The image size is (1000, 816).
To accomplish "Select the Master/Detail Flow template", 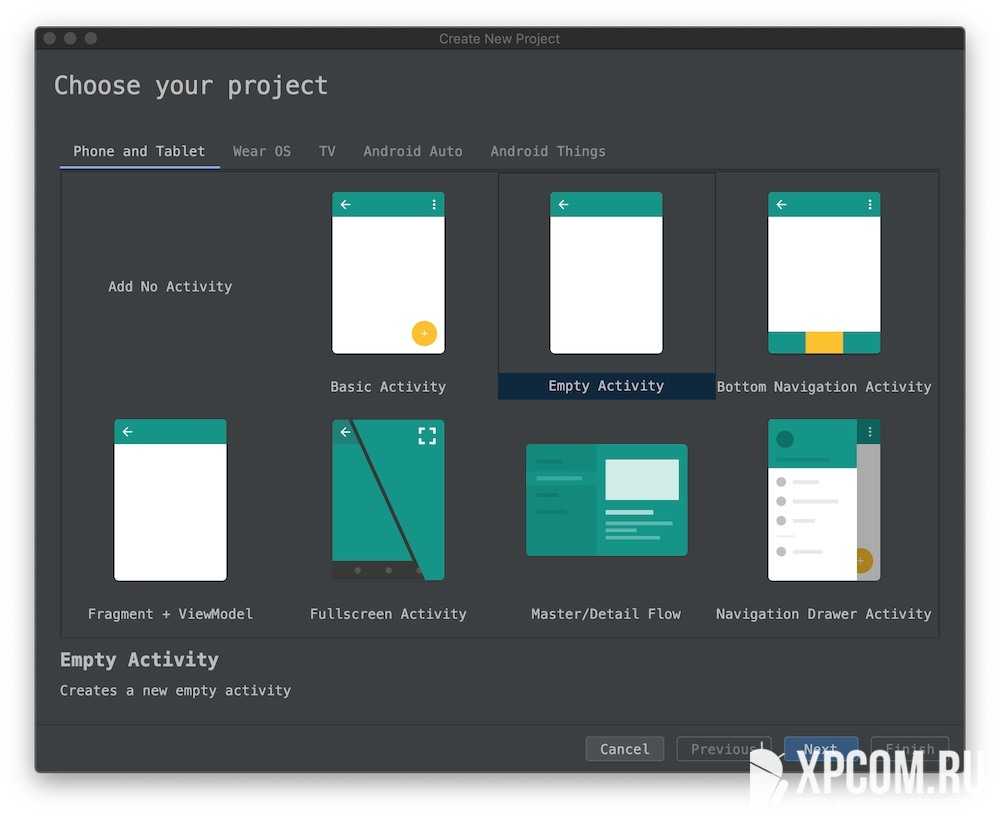I will point(606,500).
